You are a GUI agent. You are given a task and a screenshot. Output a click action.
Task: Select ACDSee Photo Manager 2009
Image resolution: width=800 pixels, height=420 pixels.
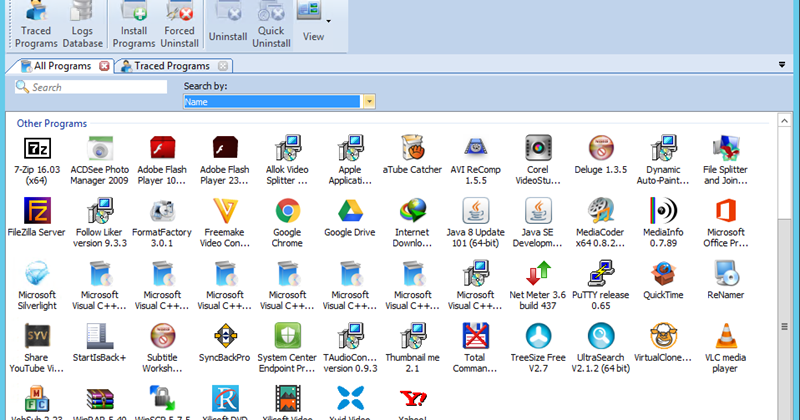(99, 160)
